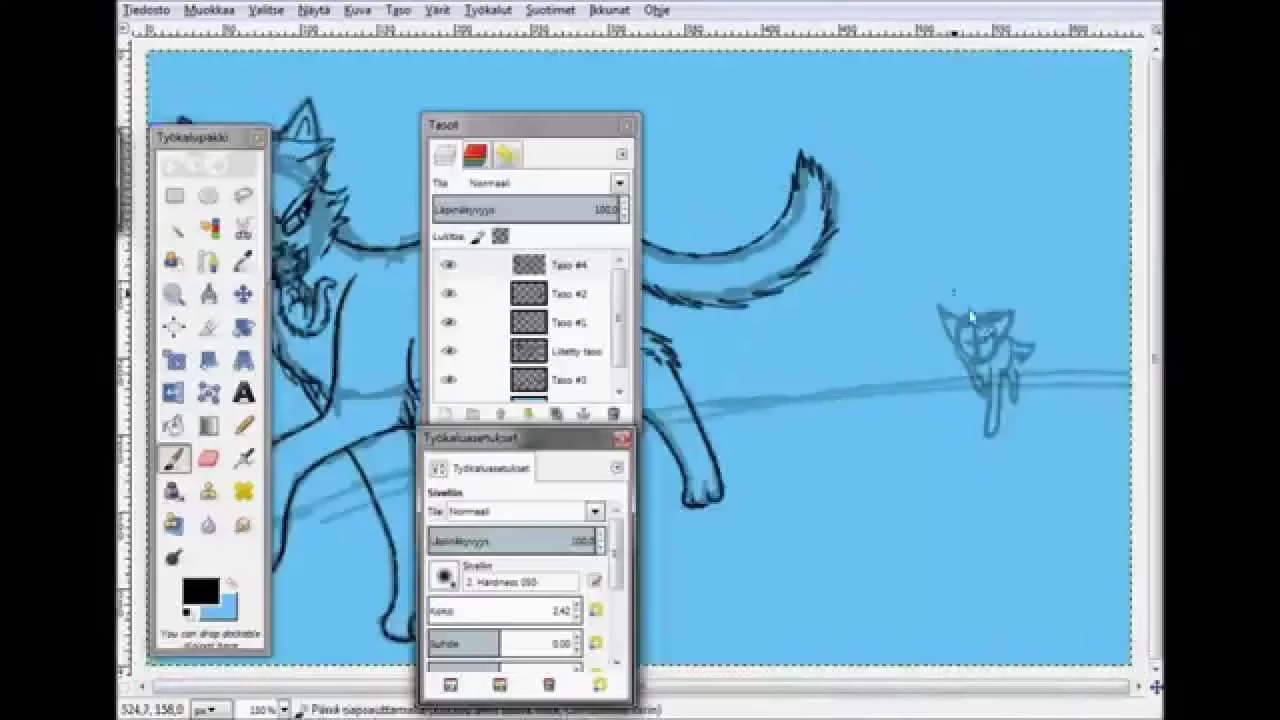Select the Airbrush tool

click(x=242, y=459)
